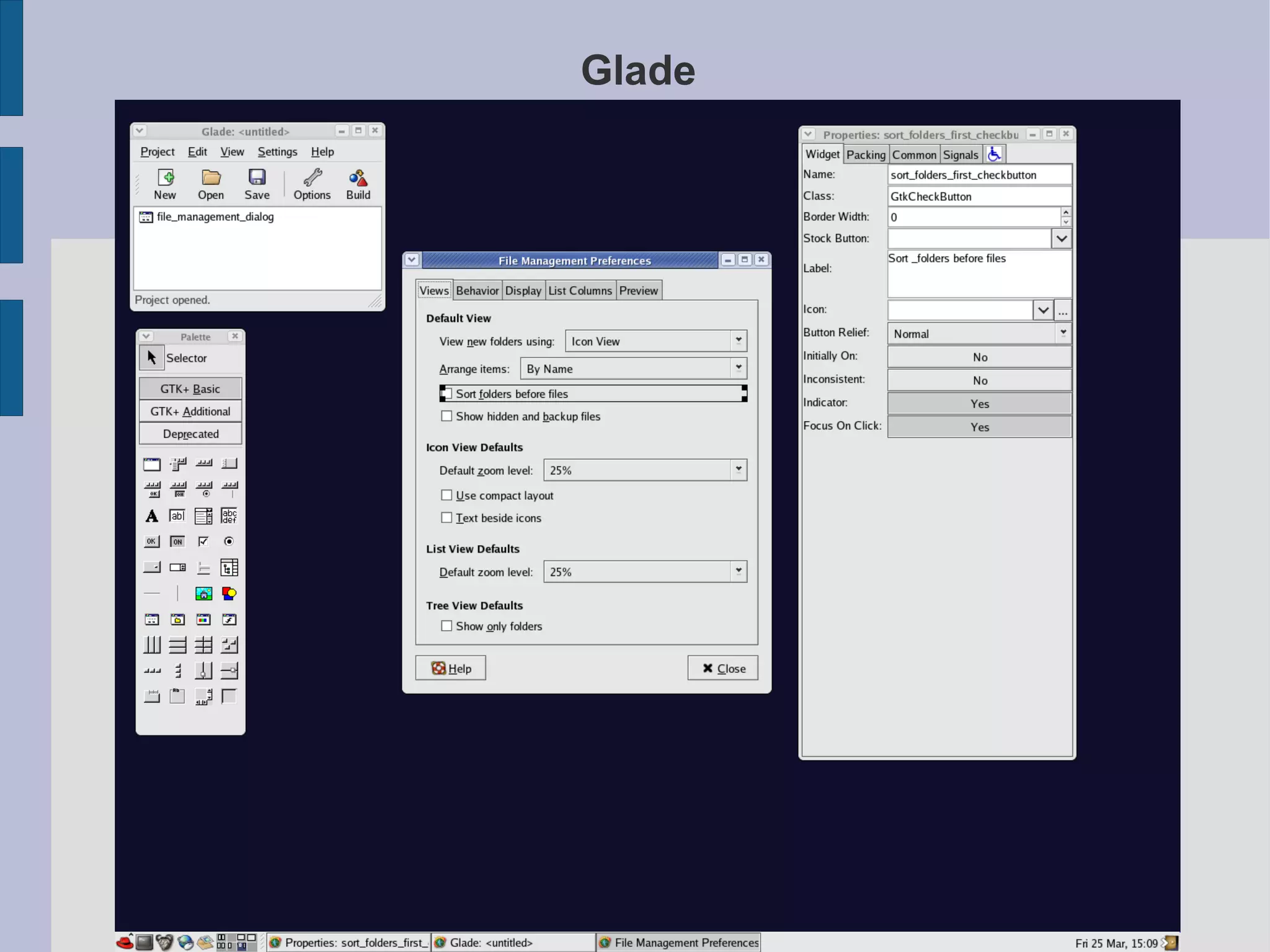1270x952 pixels.
Task: Click the New project toolbar icon
Action: click(x=165, y=184)
